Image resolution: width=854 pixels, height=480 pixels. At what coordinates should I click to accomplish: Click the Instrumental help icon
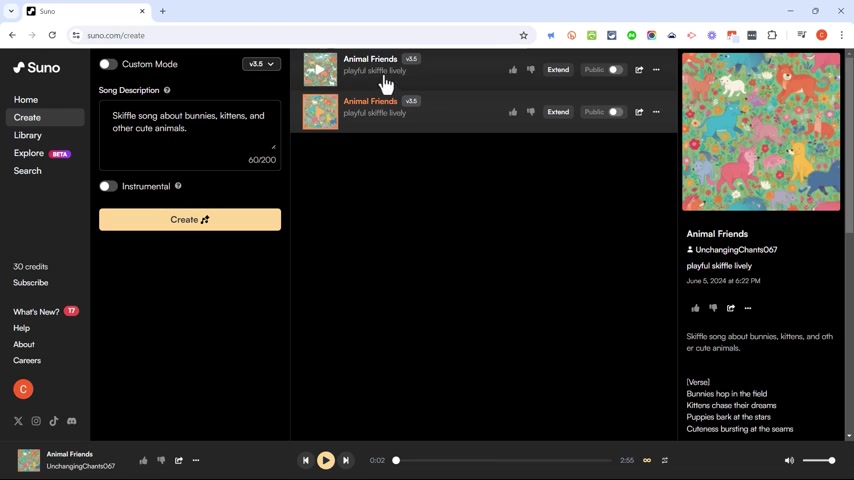178,186
